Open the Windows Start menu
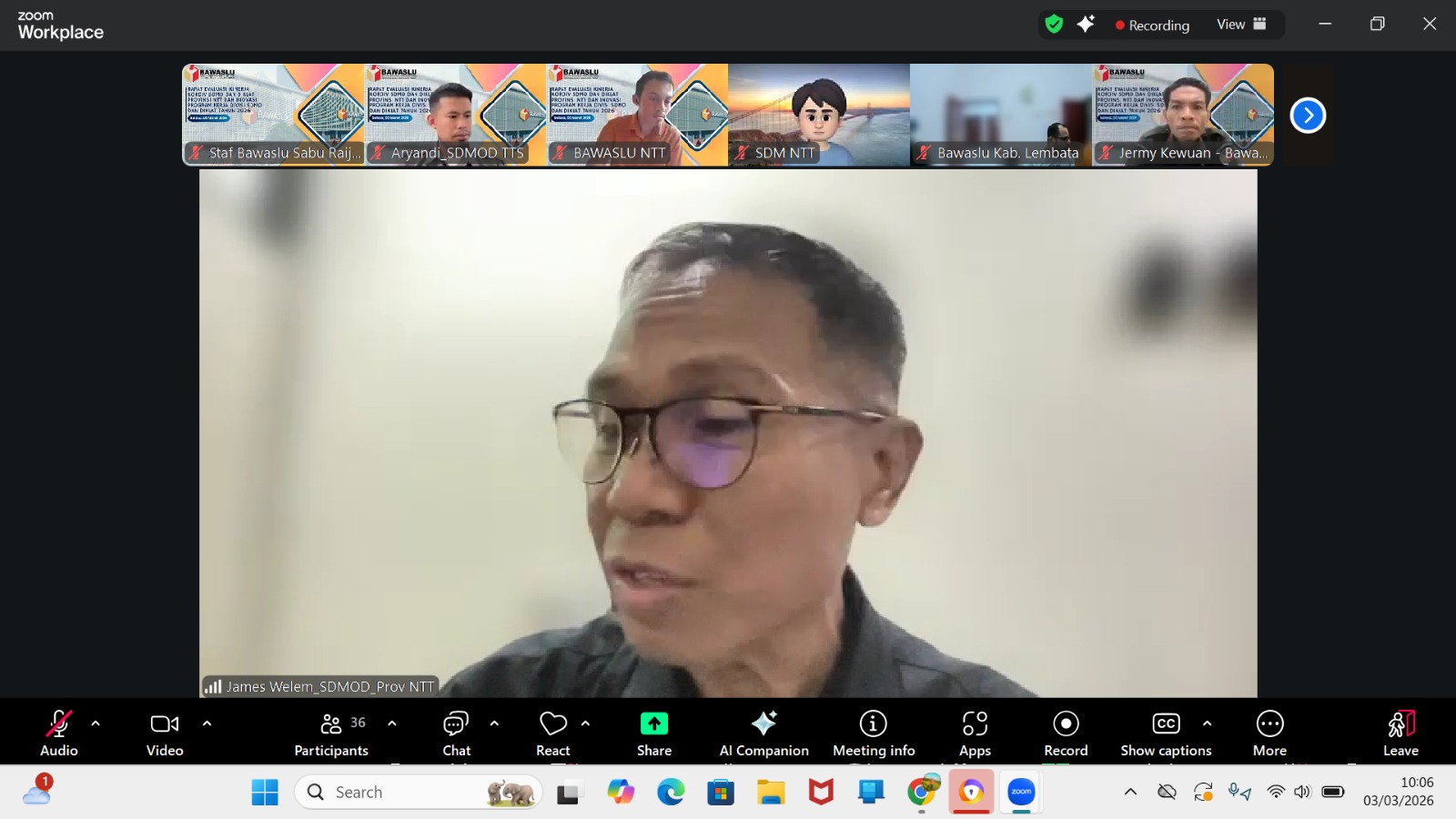The width and height of the screenshot is (1456, 819). pos(265,793)
